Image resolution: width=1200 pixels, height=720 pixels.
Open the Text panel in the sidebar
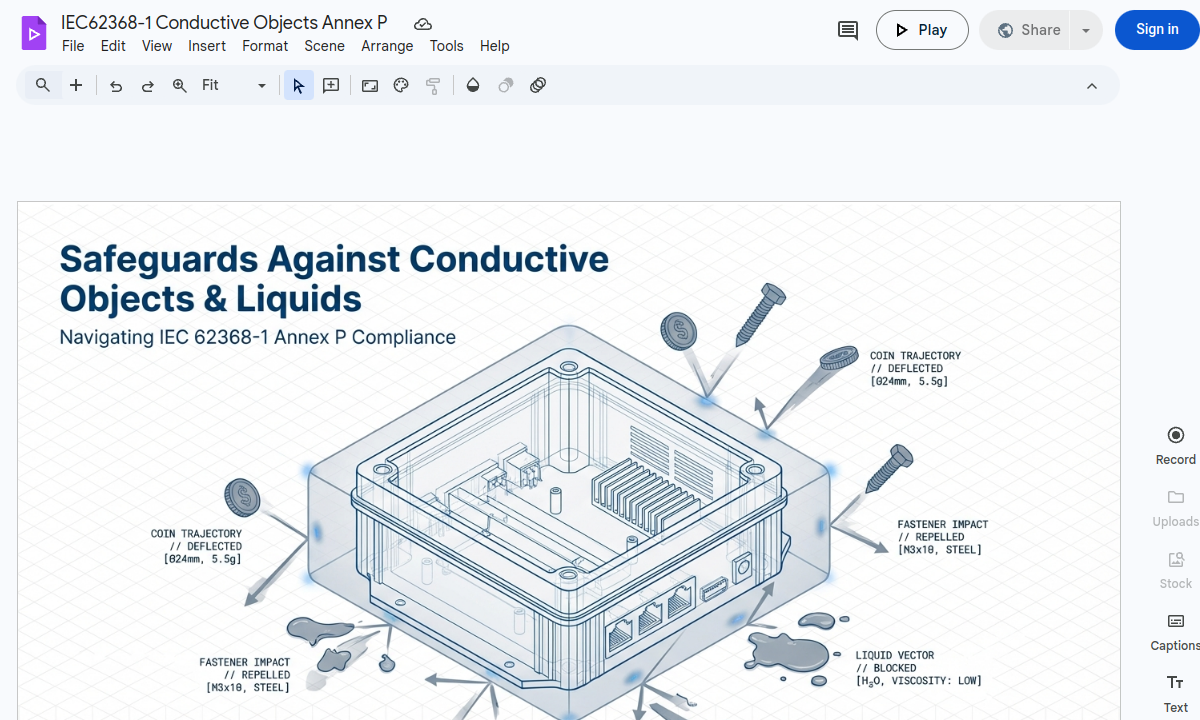[x=1175, y=692]
